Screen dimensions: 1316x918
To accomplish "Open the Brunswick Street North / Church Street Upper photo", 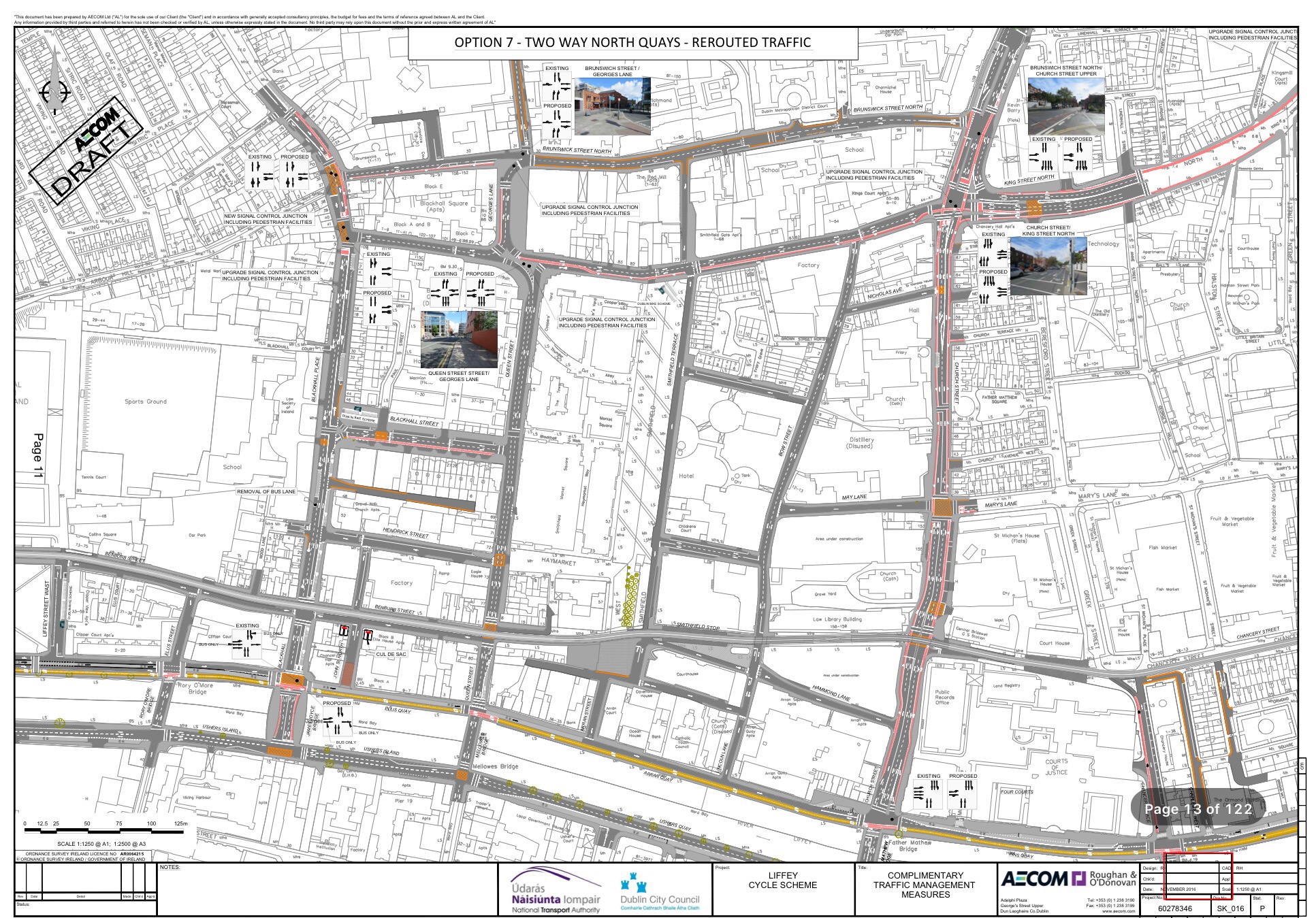I will tap(1065, 105).
